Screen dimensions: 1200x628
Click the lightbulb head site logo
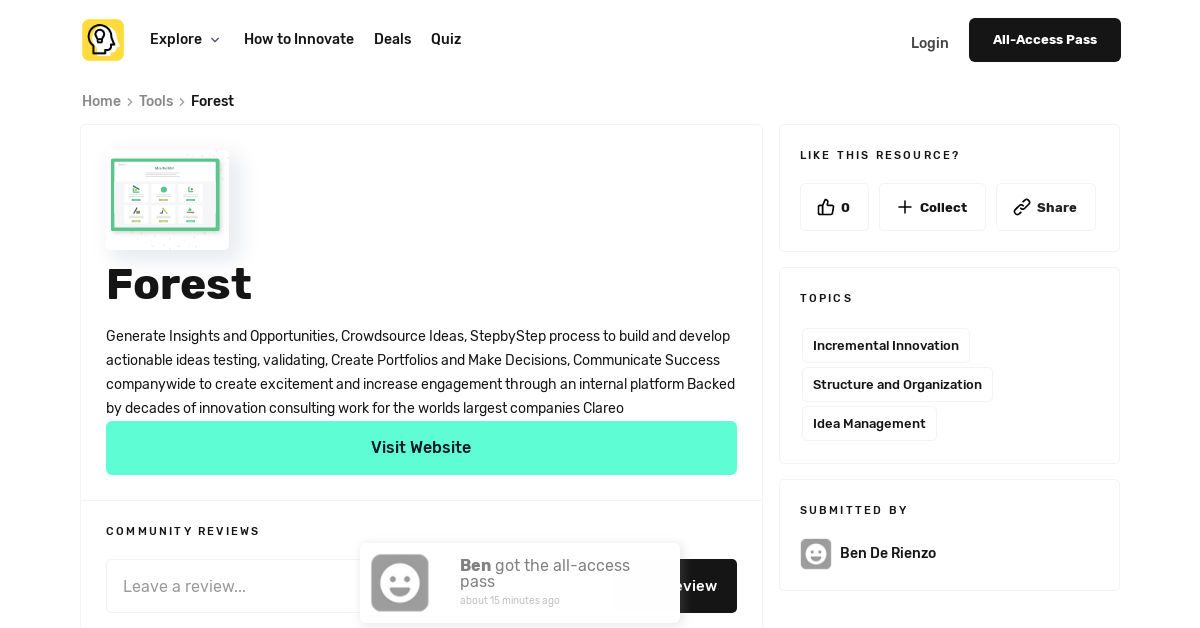[103, 40]
